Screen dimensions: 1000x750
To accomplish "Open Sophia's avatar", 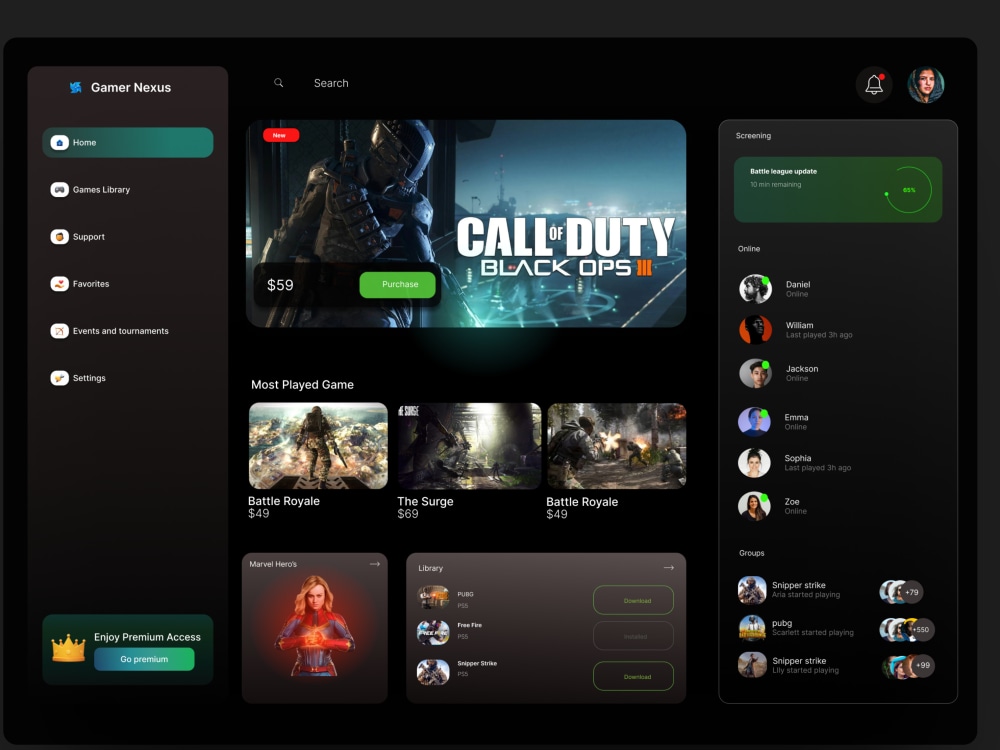I will 754,462.
